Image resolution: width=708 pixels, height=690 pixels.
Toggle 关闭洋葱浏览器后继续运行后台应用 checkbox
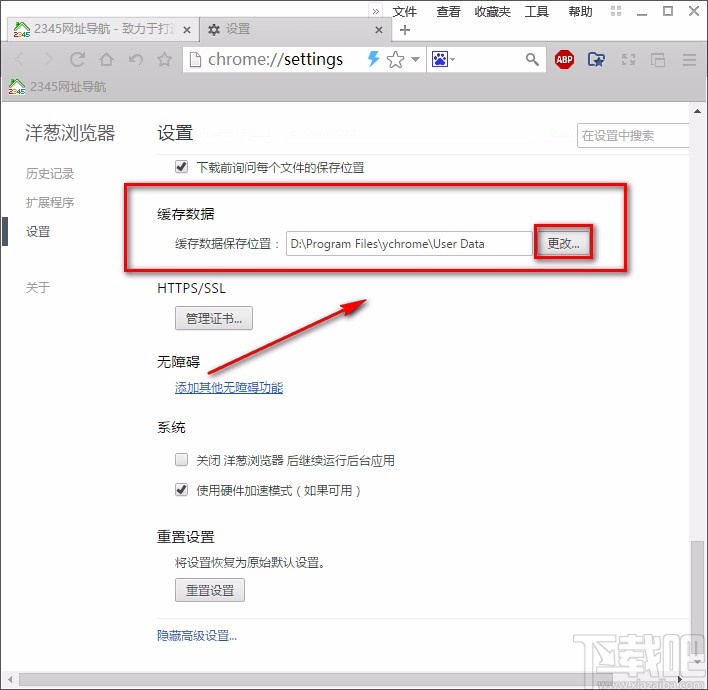click(x=182, y=460)
